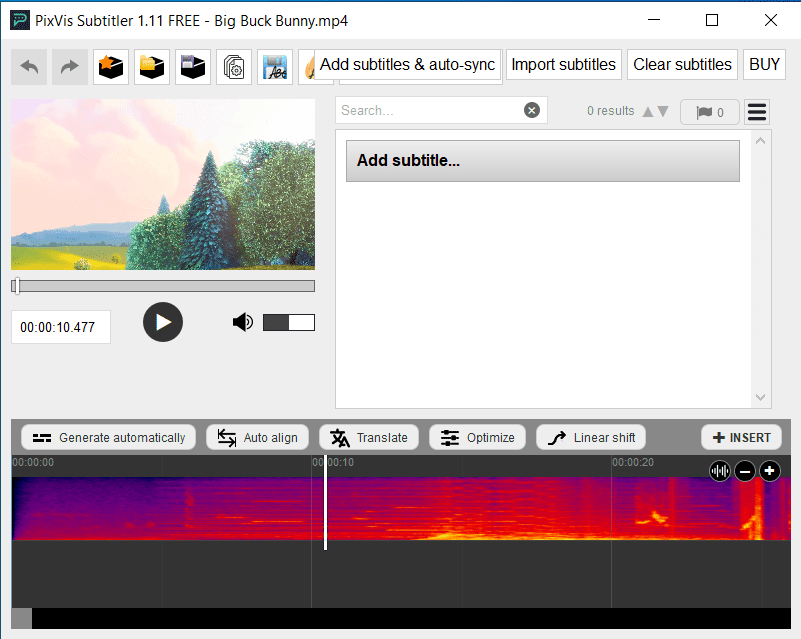Click the partially hidden flame icon button
Image resolution: width=801 pixels, height=639 pixels.
click(307, 67)
